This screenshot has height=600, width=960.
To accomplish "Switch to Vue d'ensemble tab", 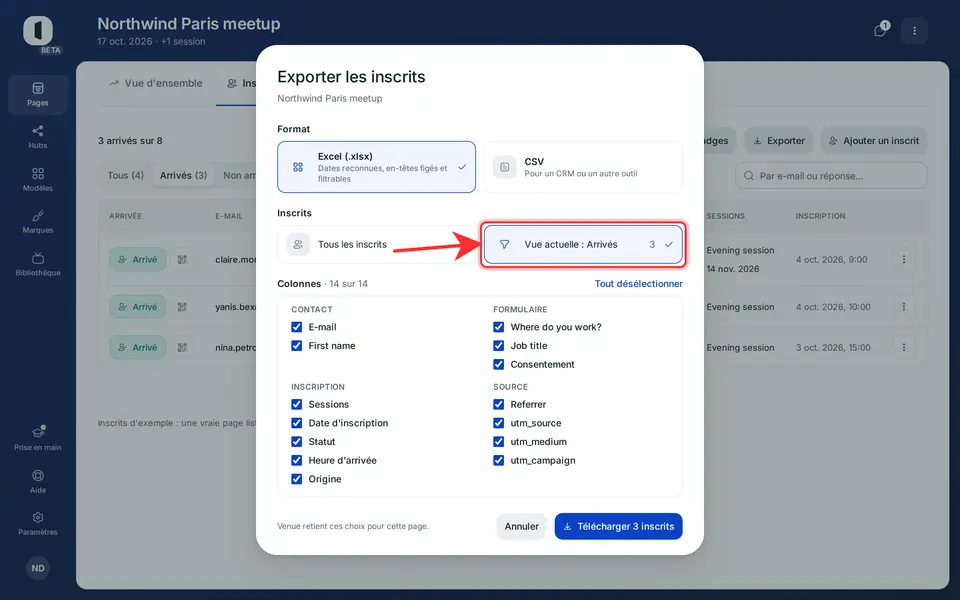I will point(156,83).
